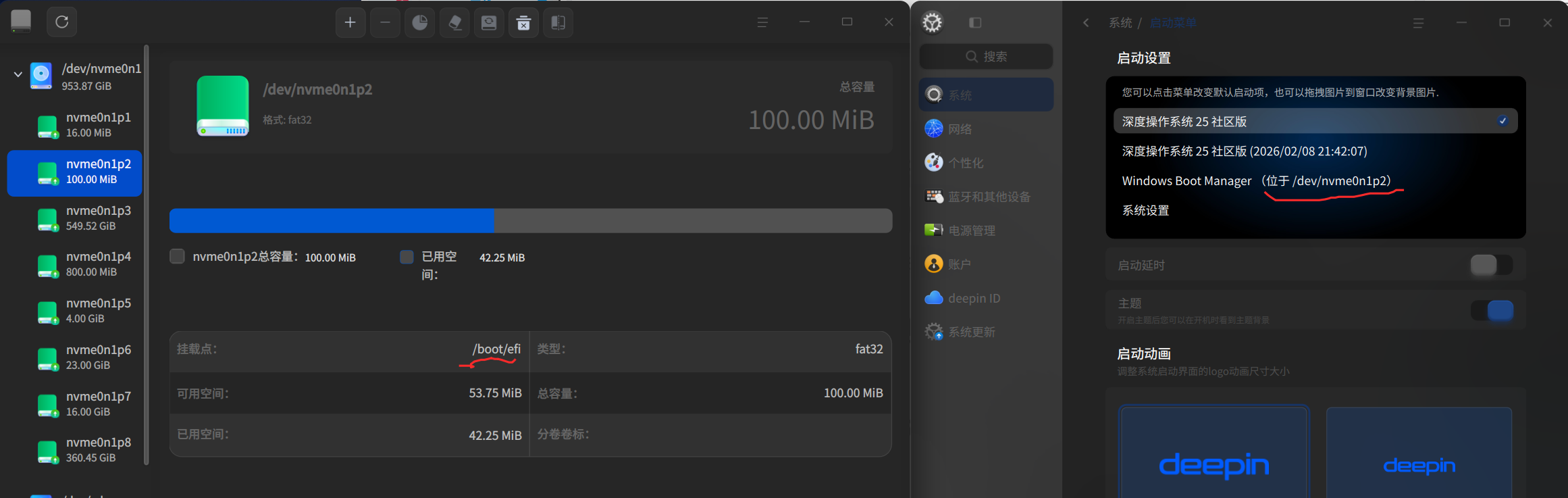Select partition nvme0n1p3 549.52 GiB

point(74,218)
